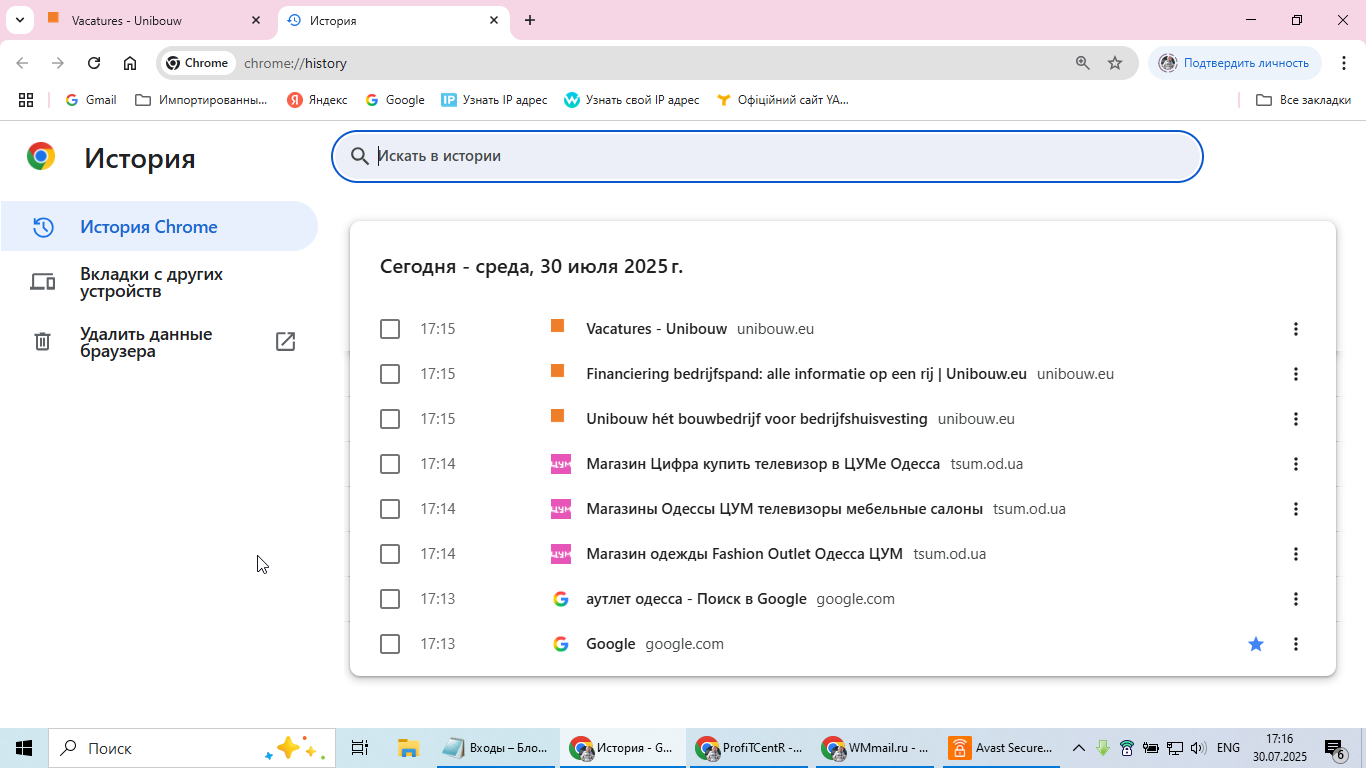Viewport: 1366px width, 768px height.
Task: Open the Импортированные bookmarks folder
Action: pos(201,100)
